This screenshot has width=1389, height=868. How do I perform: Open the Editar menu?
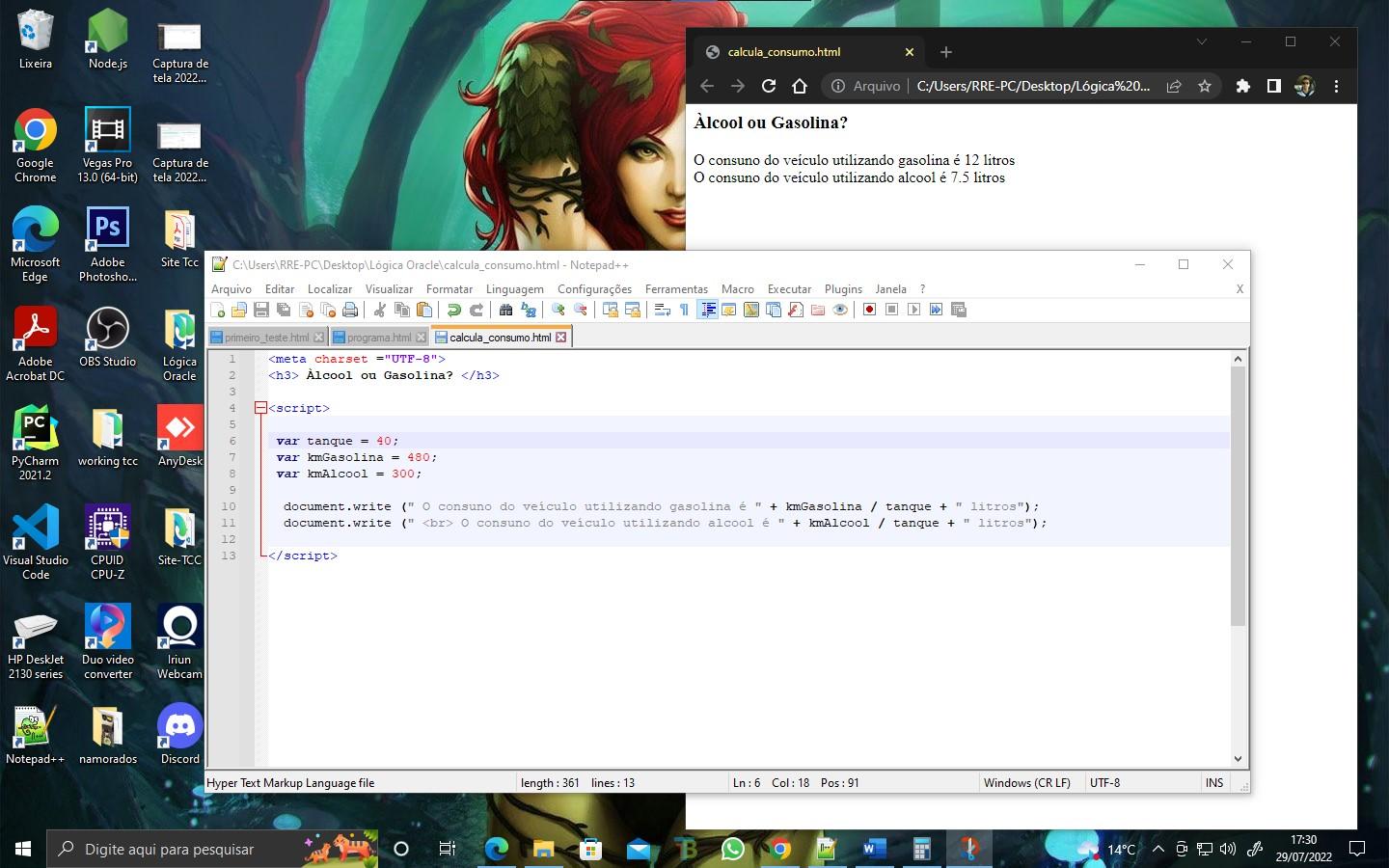(280, 289)
